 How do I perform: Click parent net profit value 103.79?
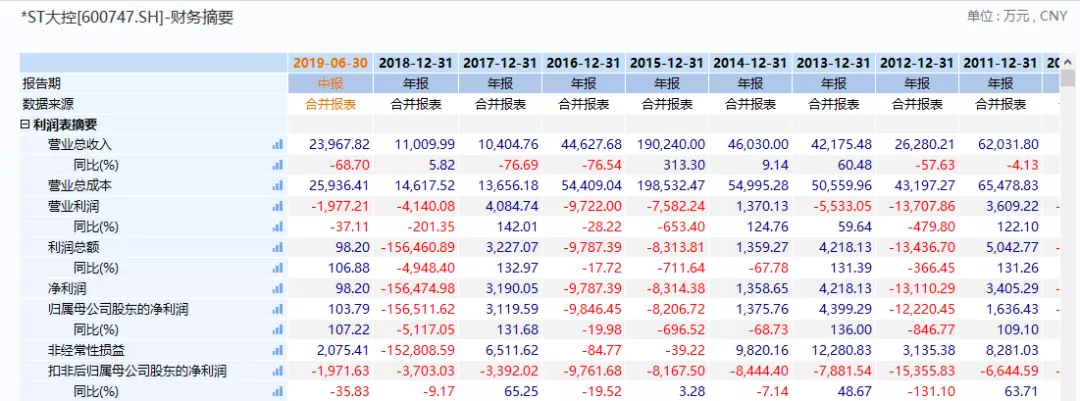352,310
